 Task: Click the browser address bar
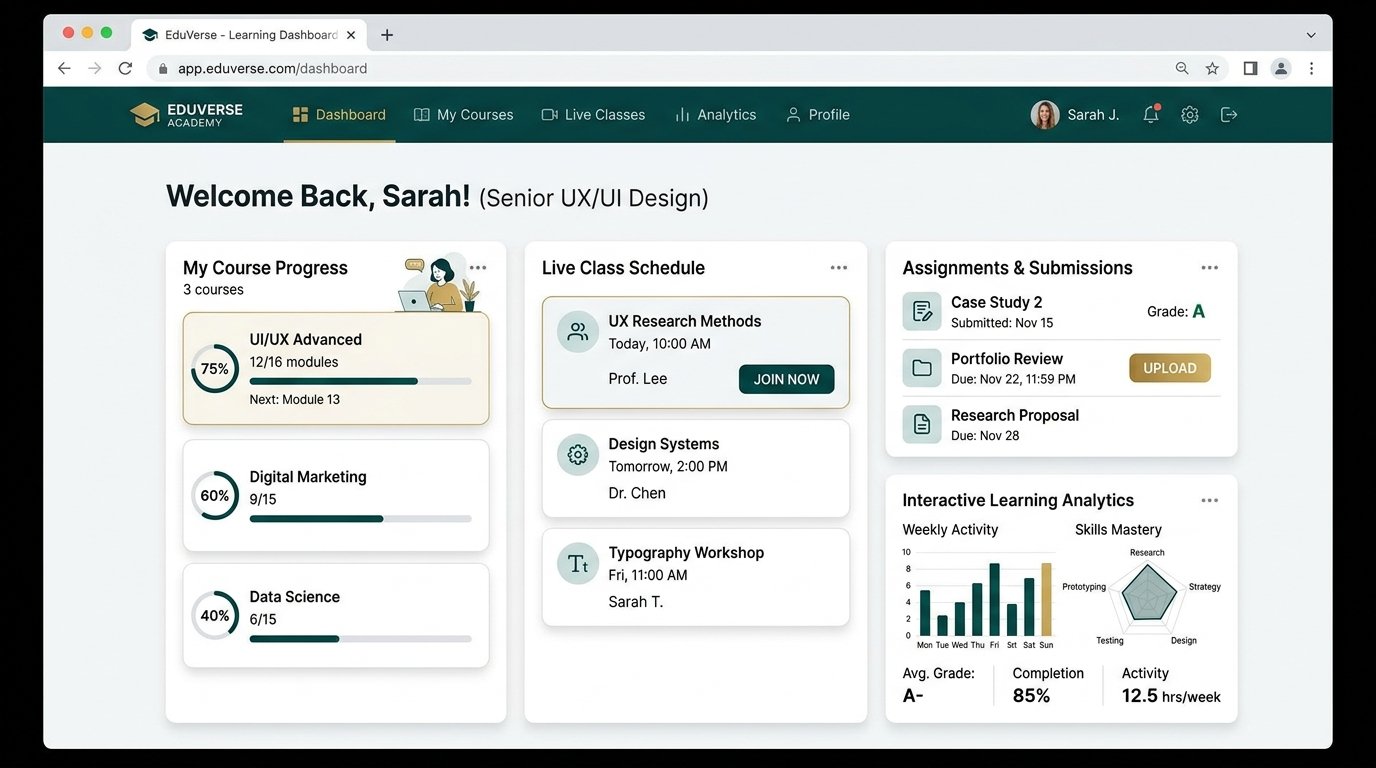pos(660,68)
